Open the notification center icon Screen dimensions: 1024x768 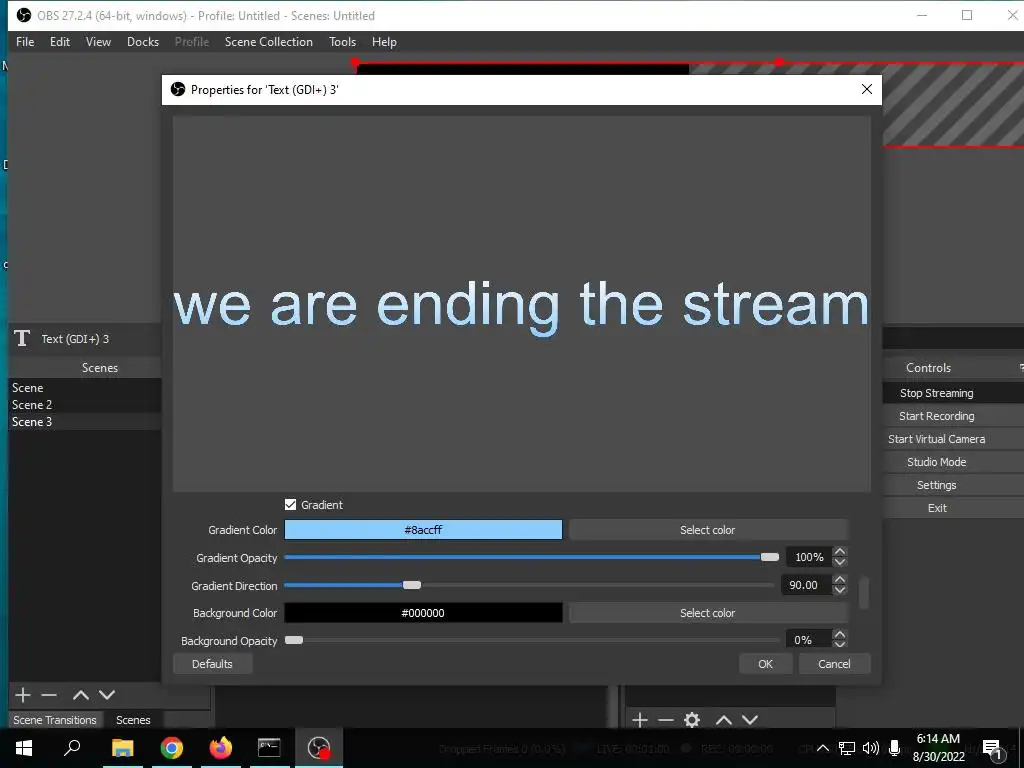coord(992,750)
